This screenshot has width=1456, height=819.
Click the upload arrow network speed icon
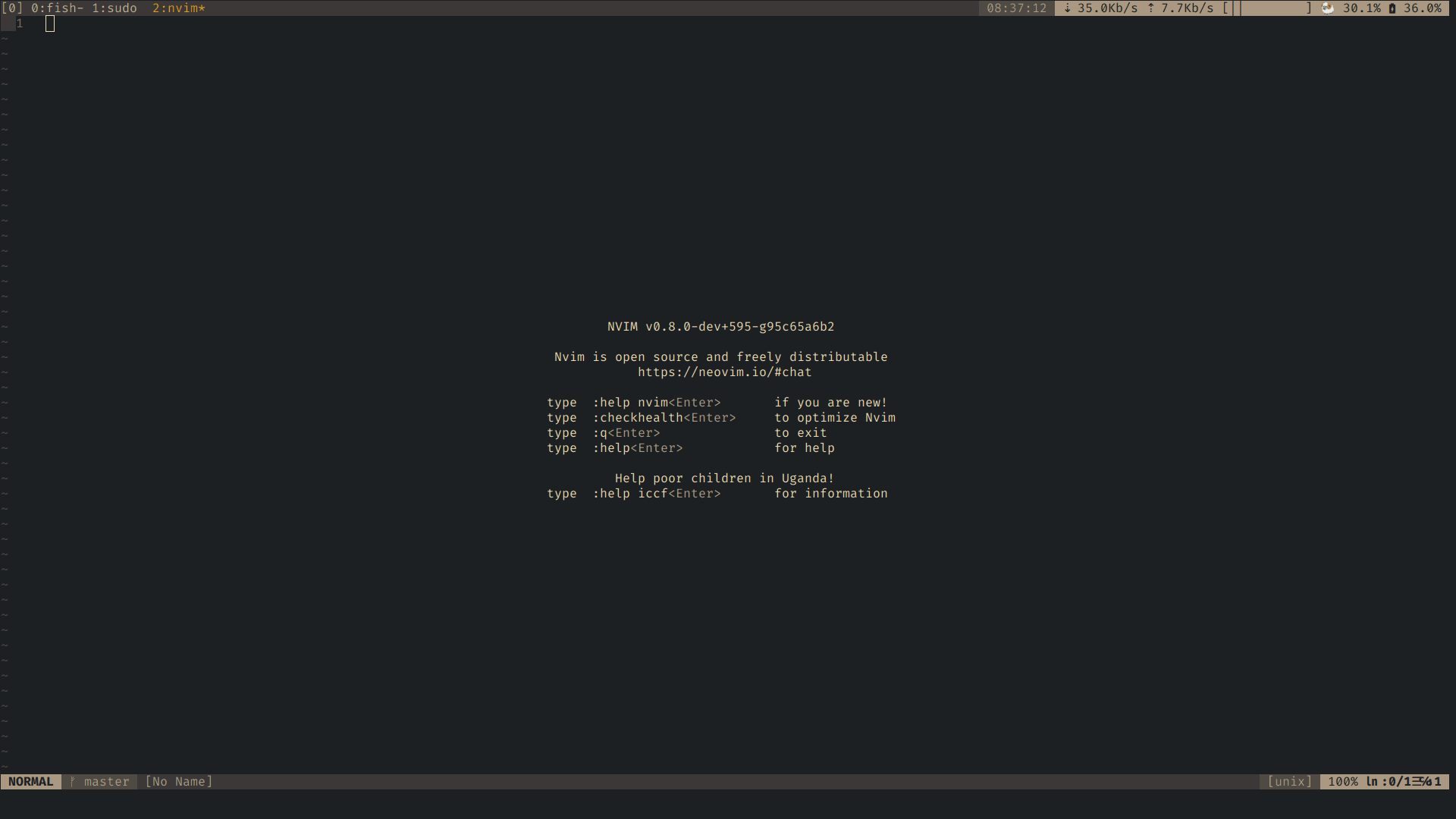click(1150, 8)
